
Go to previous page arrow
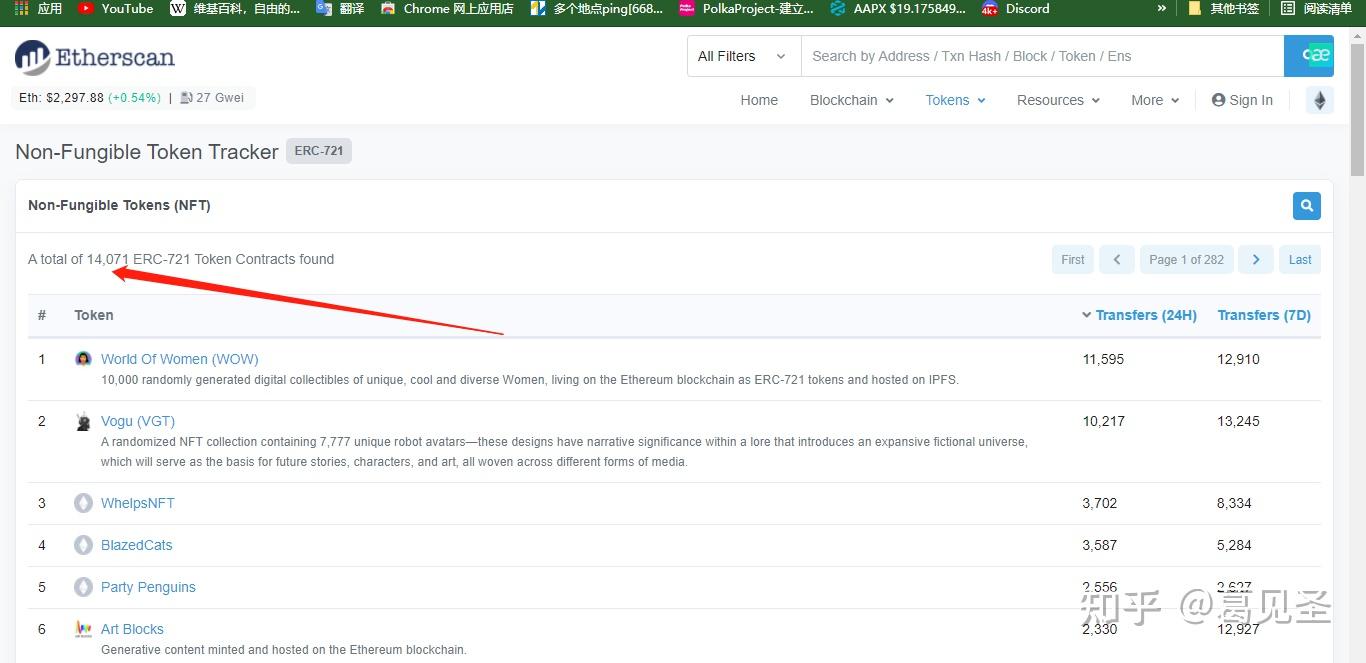(x=1117, y=259)
